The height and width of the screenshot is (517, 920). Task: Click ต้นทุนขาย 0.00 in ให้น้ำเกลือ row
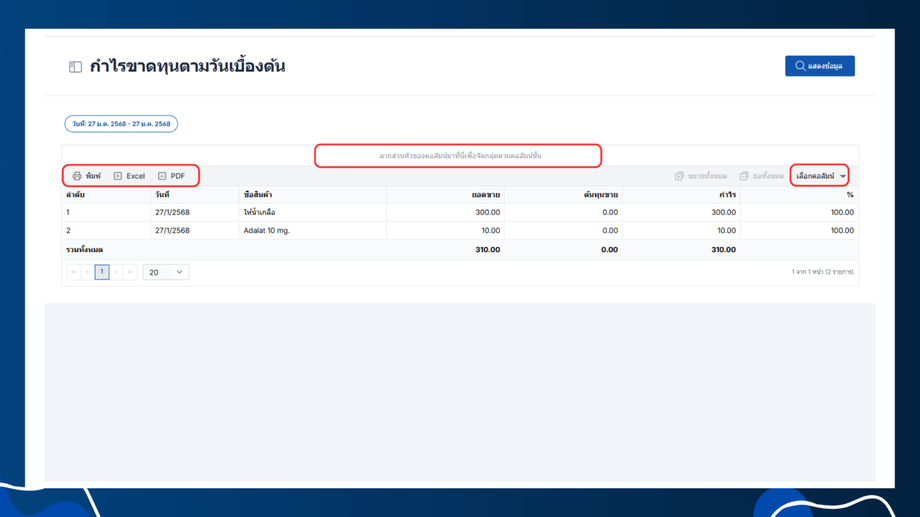563,212
